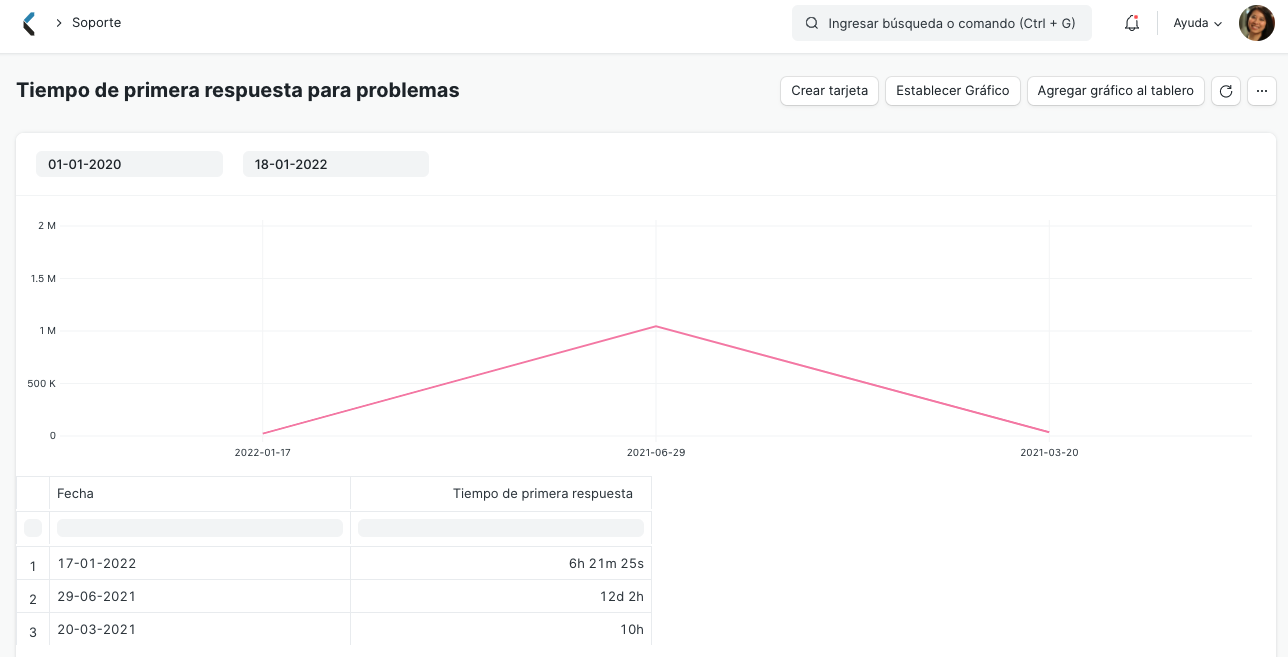Open the ellipsis more-options menu

tap(1262, 90)
